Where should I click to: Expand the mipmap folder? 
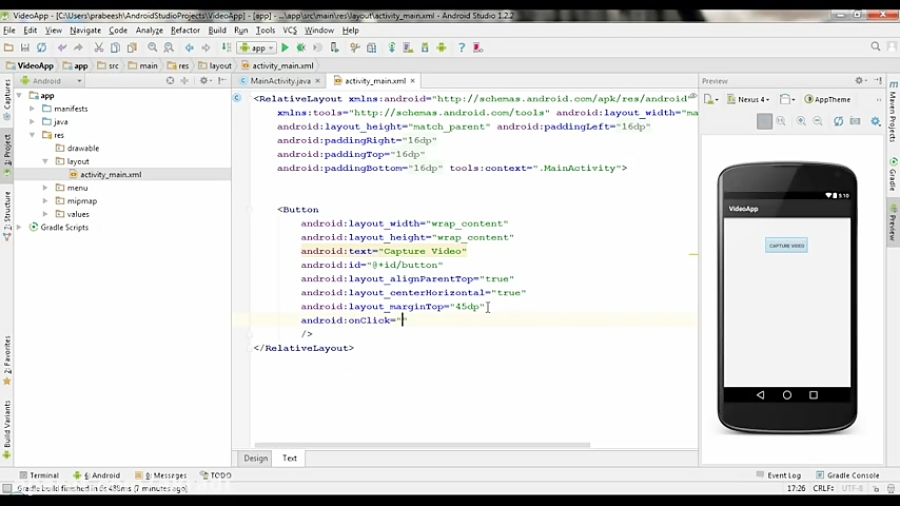pos(45,201)
